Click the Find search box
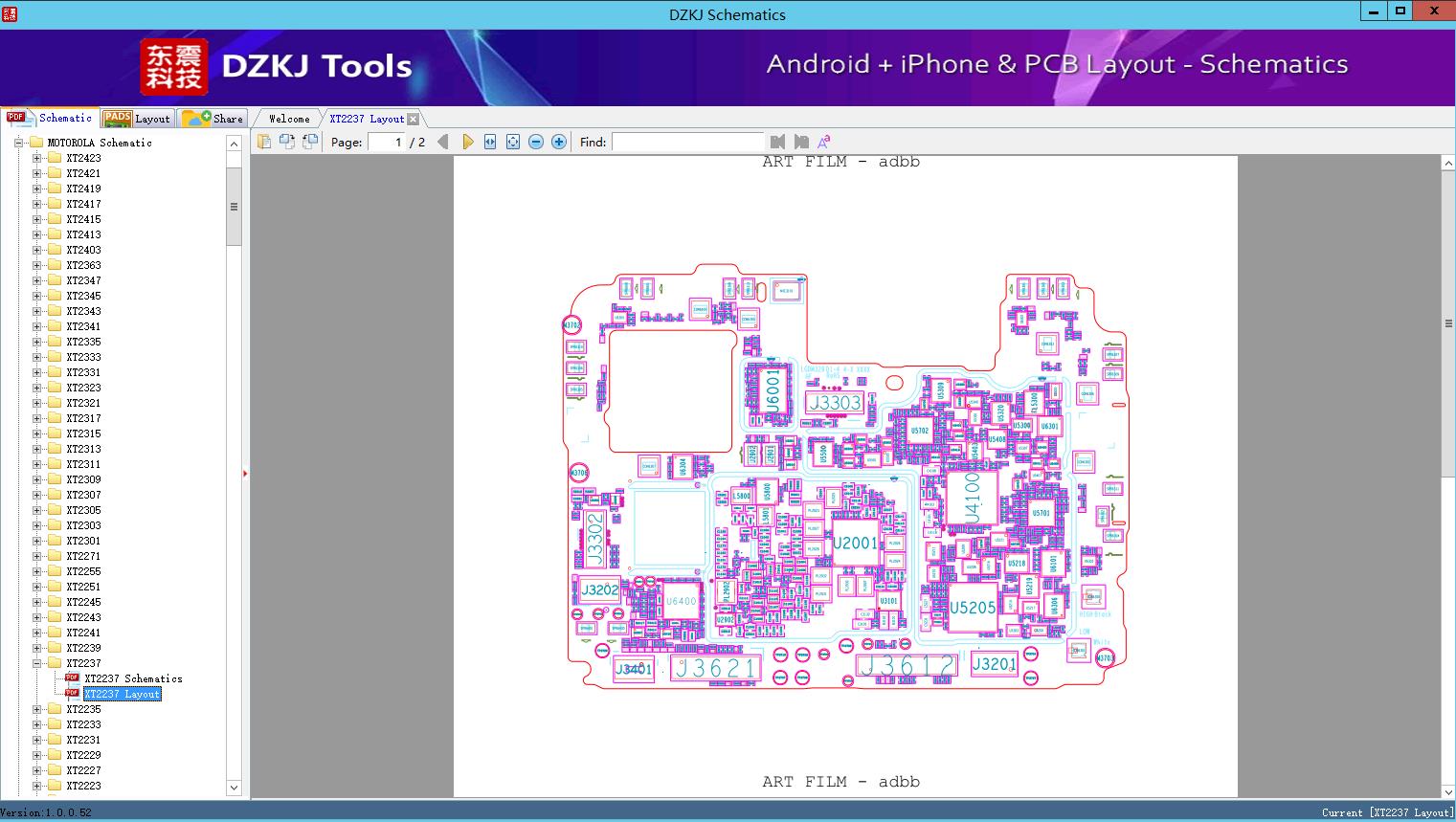The width and height of the screenshot is (1456, 822). 687,142
